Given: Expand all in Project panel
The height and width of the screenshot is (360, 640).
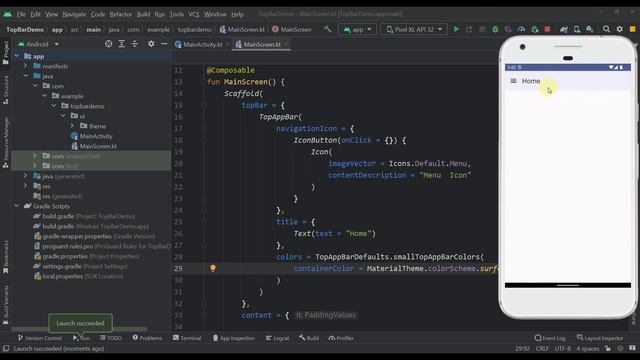Looking at the screenshot, I should 122,44.
